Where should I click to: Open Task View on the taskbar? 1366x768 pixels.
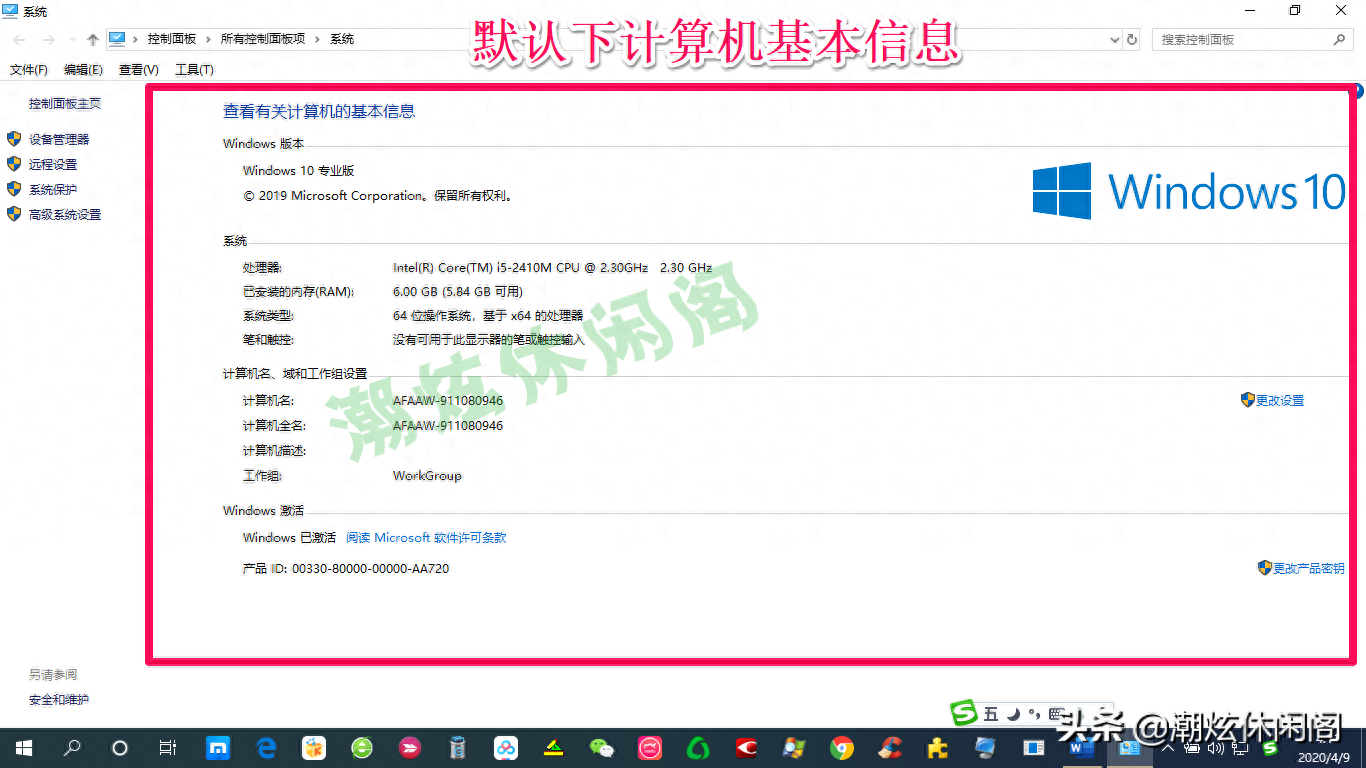[168, 748]
